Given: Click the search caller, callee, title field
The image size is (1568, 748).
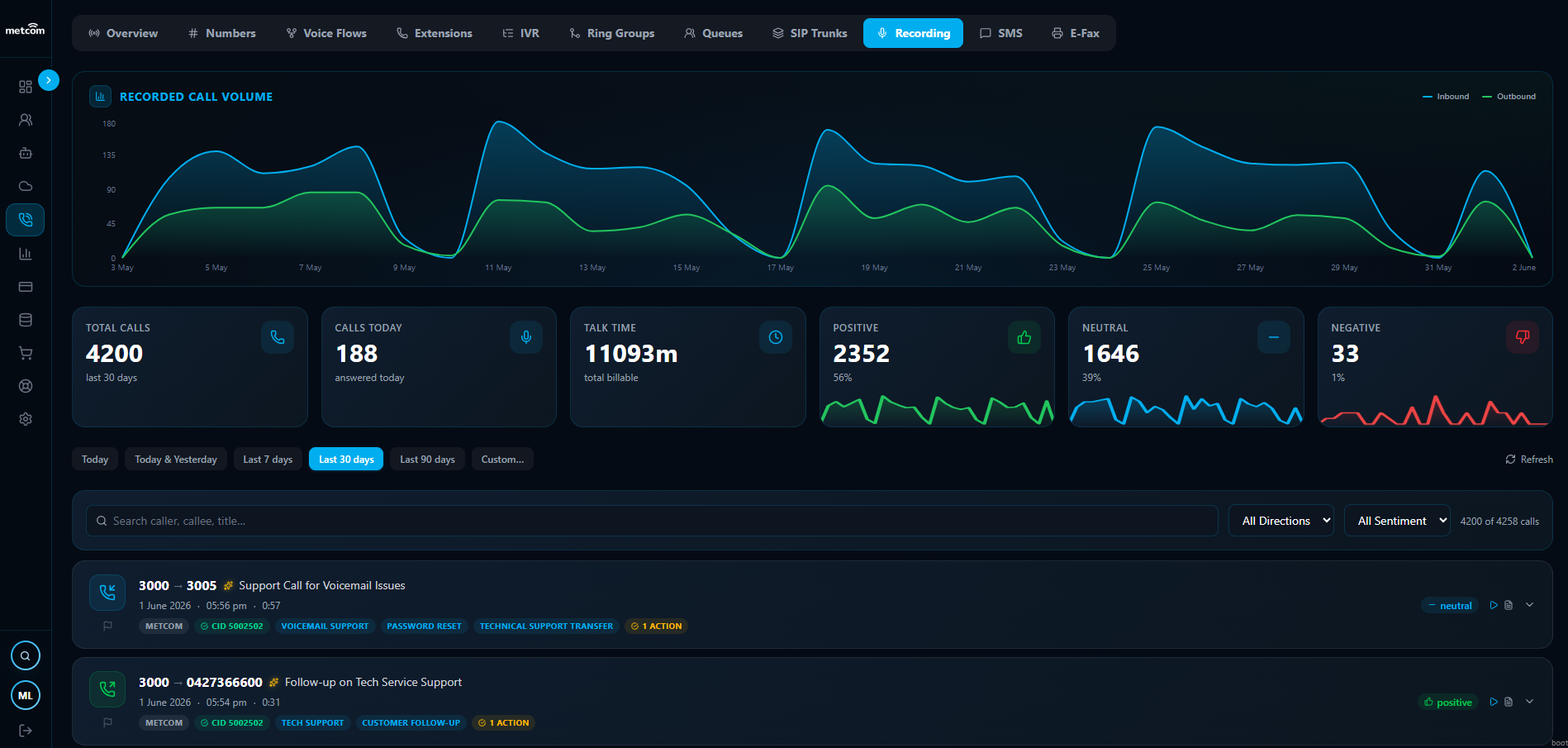Looking at the screenshot, I should (652, 521).
